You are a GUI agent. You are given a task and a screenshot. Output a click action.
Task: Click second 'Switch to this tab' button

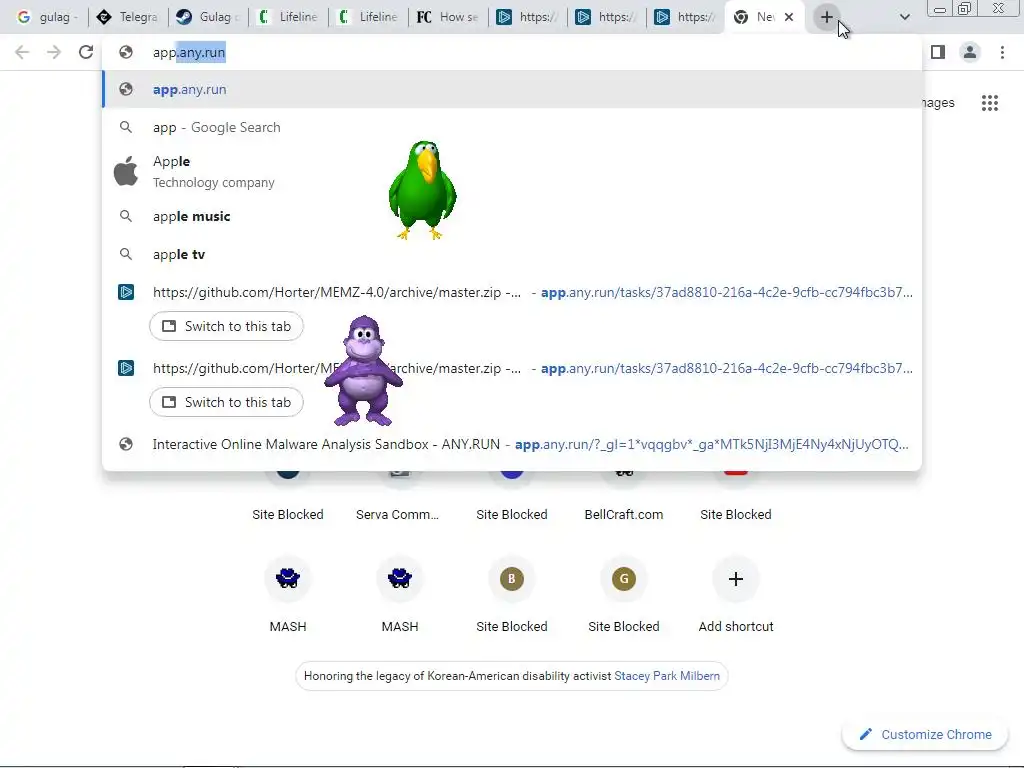click(x=226, y=402)
